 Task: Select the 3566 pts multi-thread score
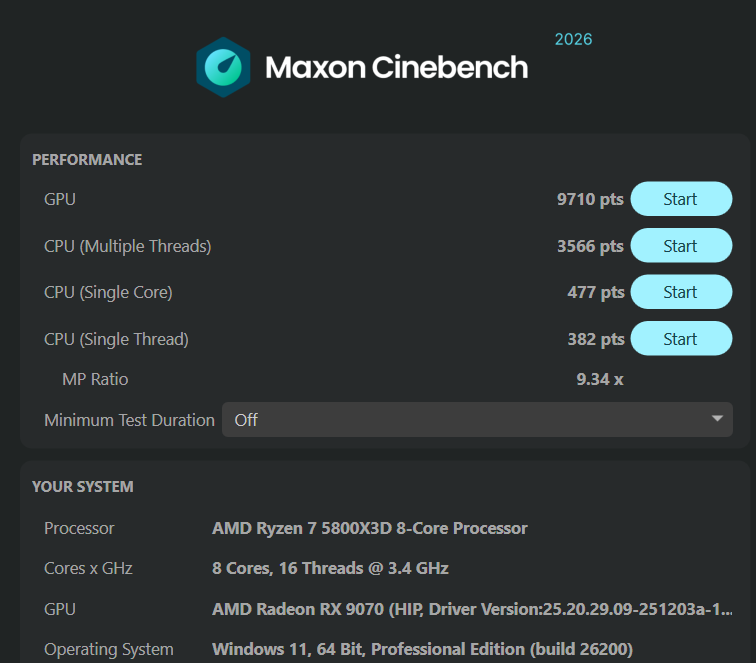590,246
